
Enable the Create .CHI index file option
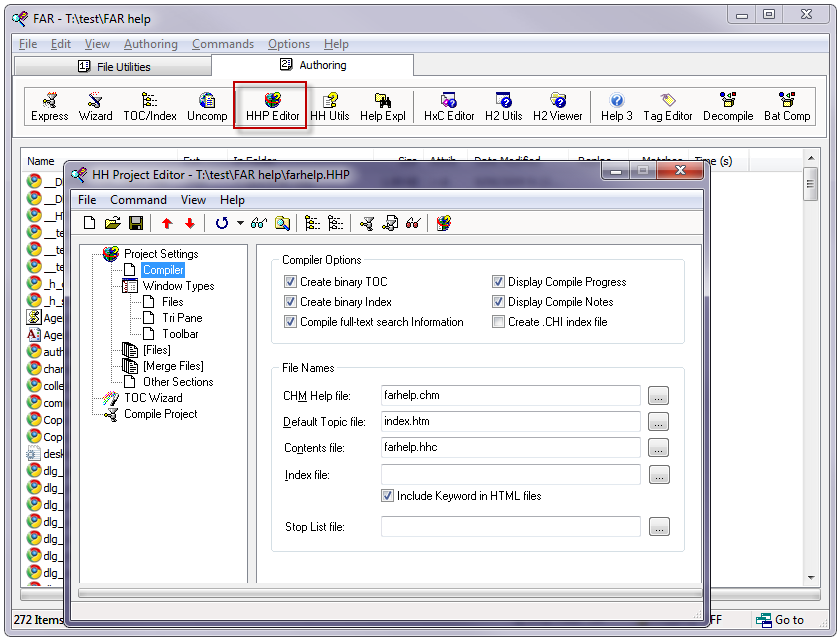pos(499,322)
